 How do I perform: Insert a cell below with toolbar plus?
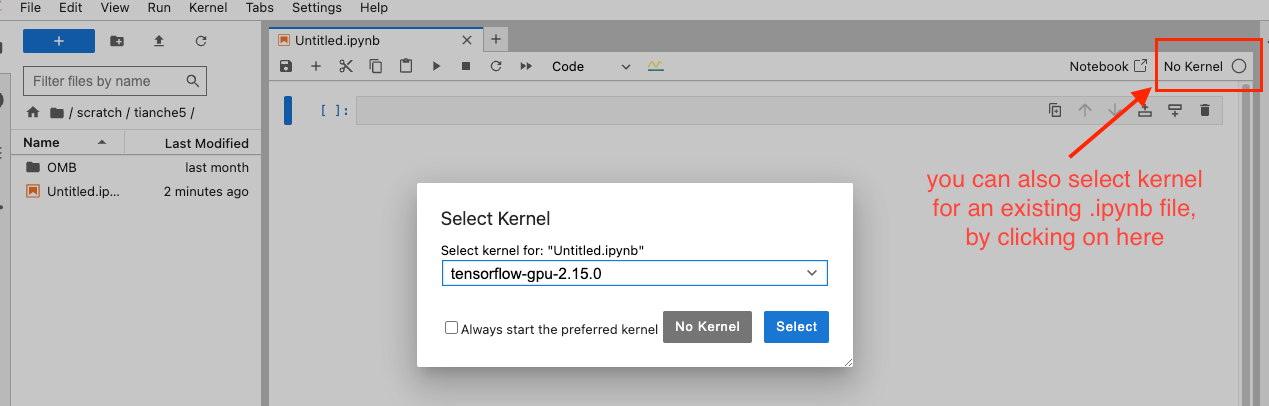316,66
